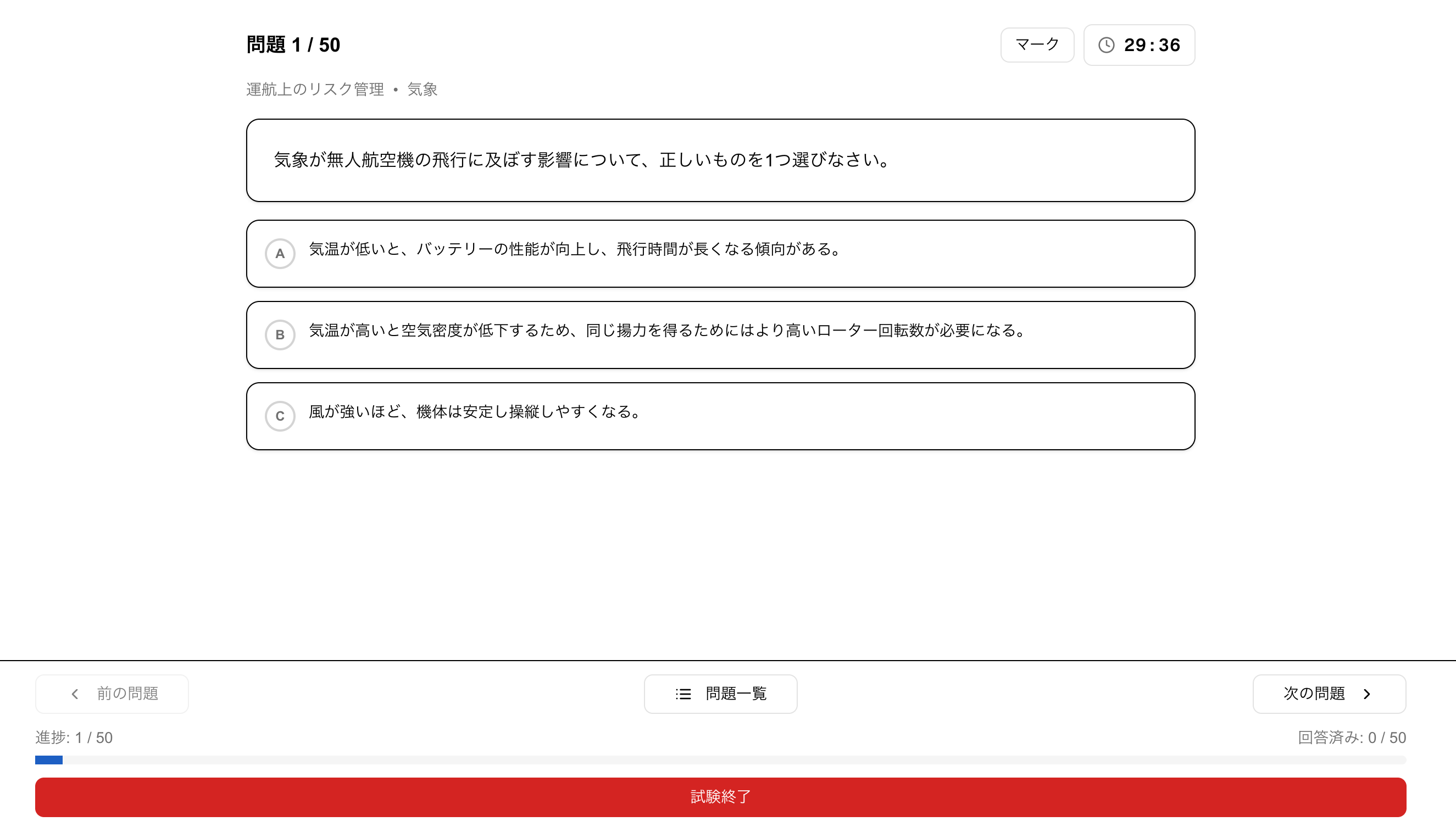Choose answer about strong wind stability
The image size is (1456, 827).
coord(475,412)
